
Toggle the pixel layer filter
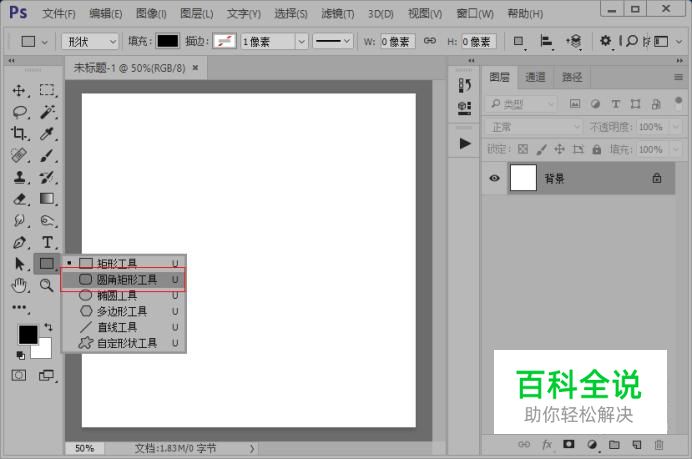(x=575, y=104)
